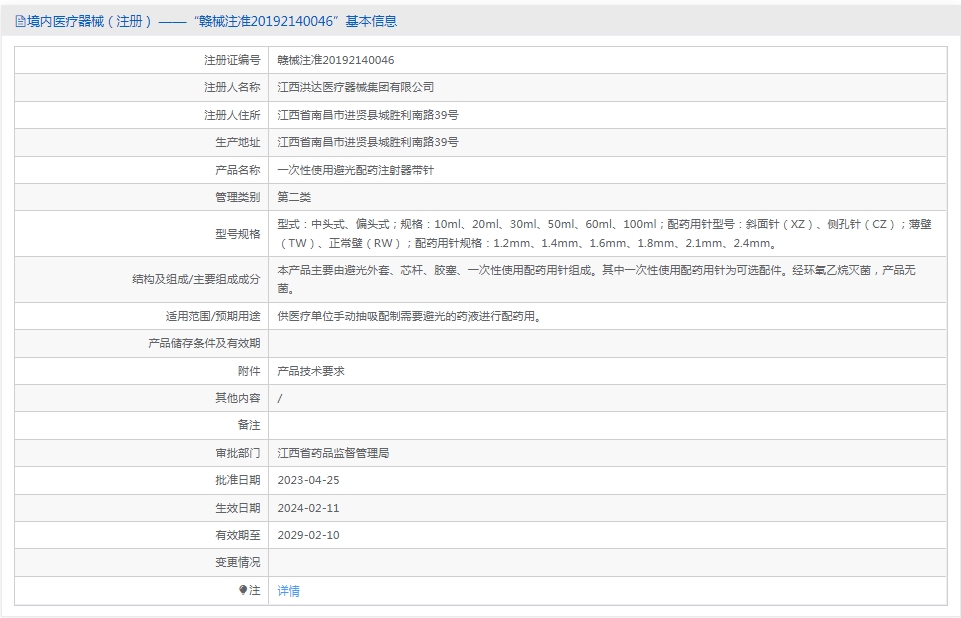Click the 结构及组成/主要组成成分 label
The height and width of the screenshot is (618, 961).
point(196,279)
